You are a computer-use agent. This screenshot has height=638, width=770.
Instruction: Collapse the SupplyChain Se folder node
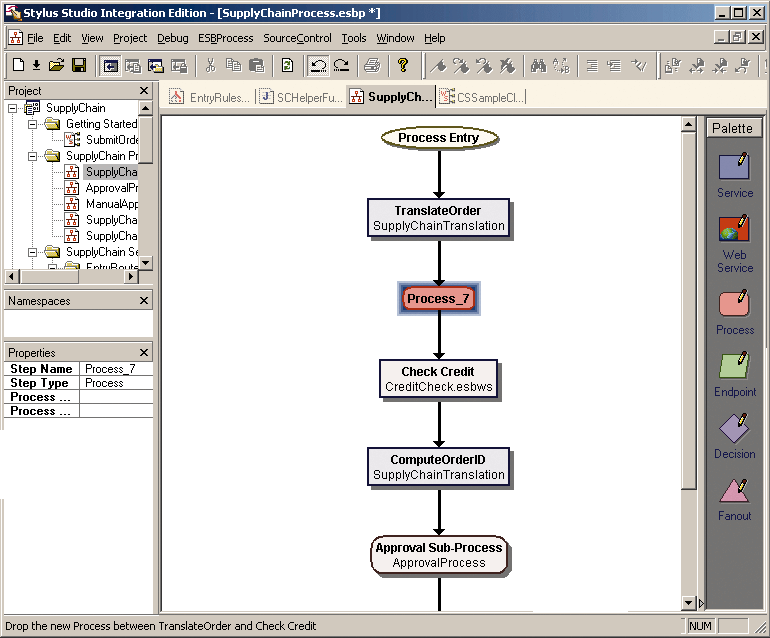coord(32,252)
